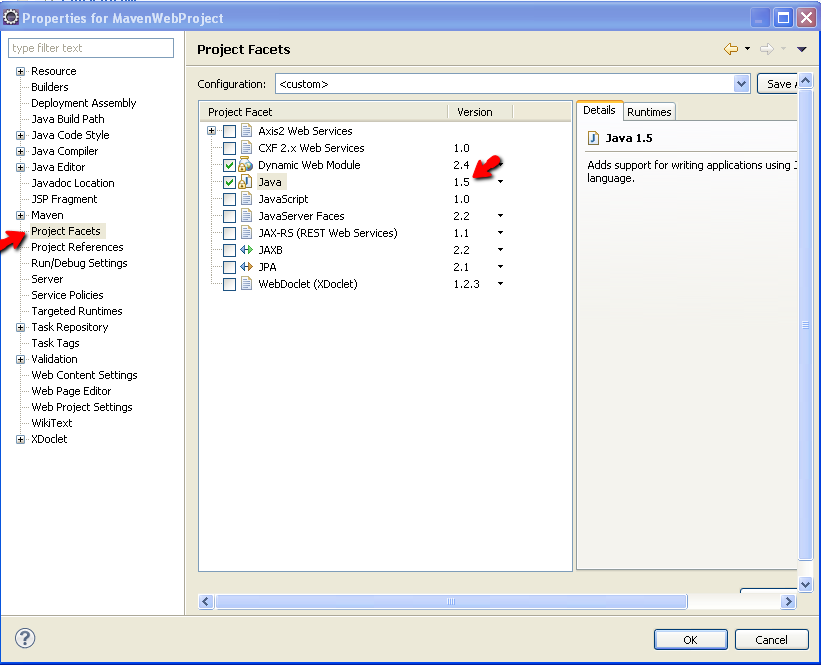Select the Details tab
The image size is (821, 665).
point(599,111)
